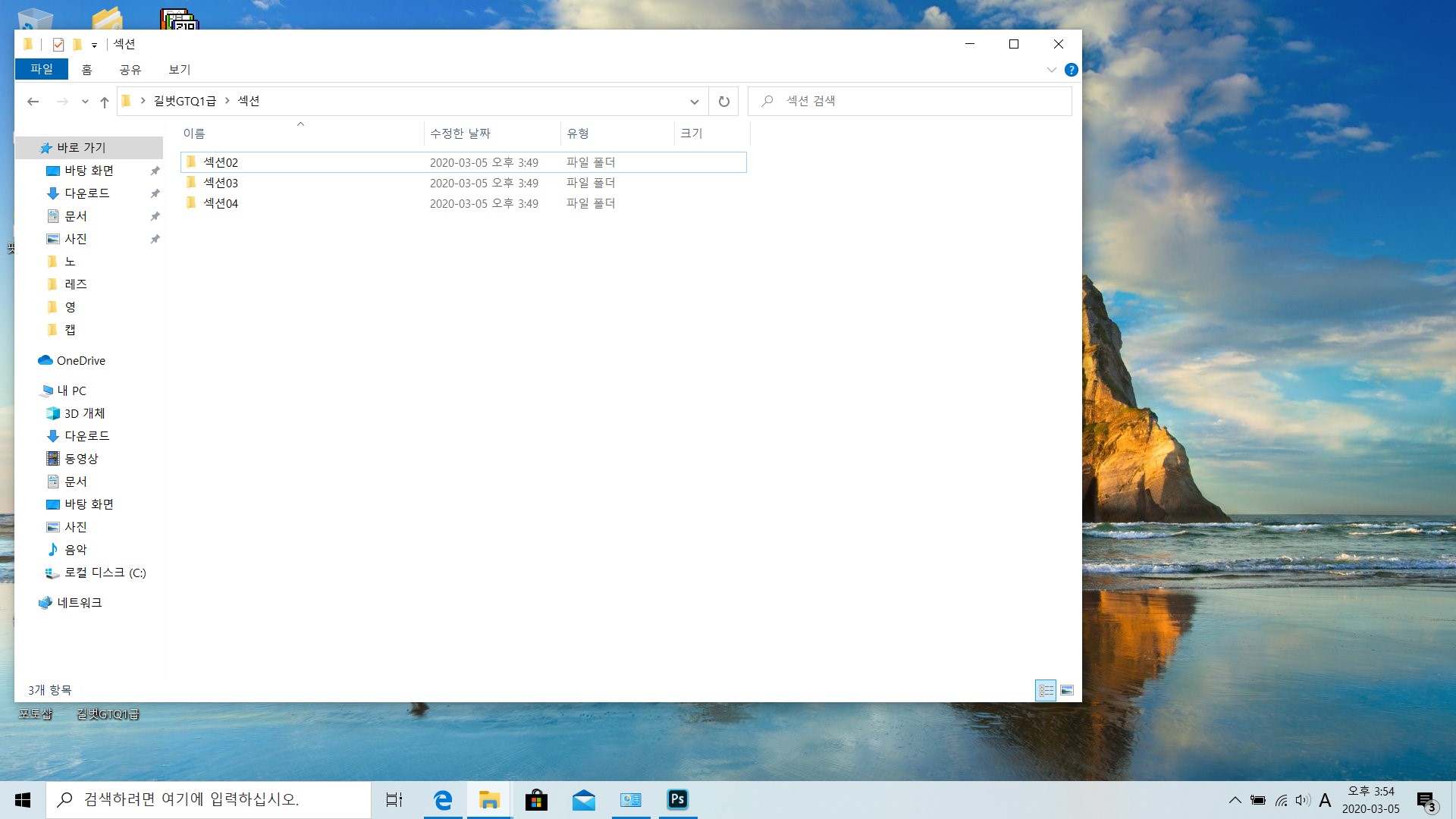Open the Explorer help icon
Viewport: 1456px width, 819px height.
[x=1071, y=70]
